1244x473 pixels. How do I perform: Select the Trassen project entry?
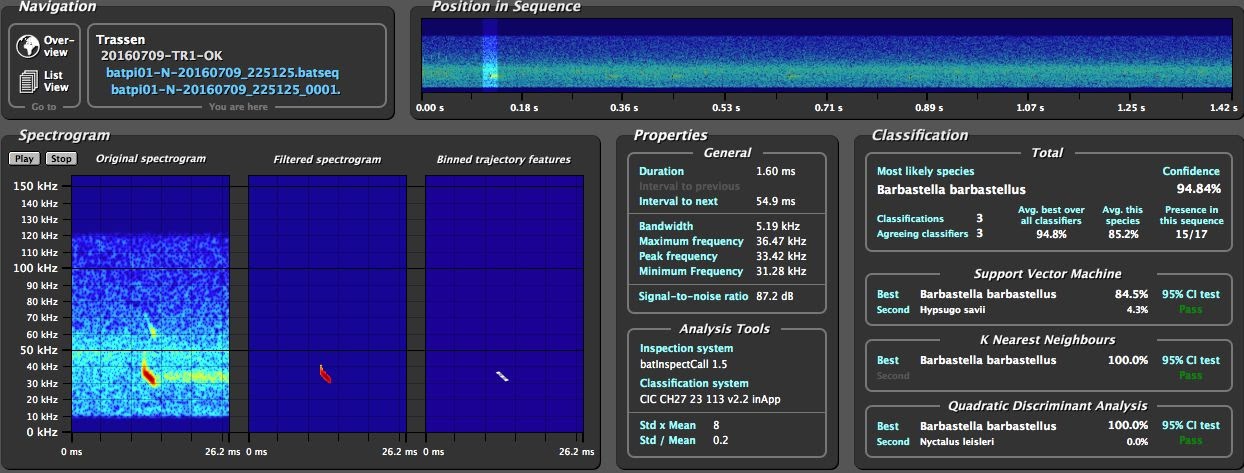click(120, 40)
